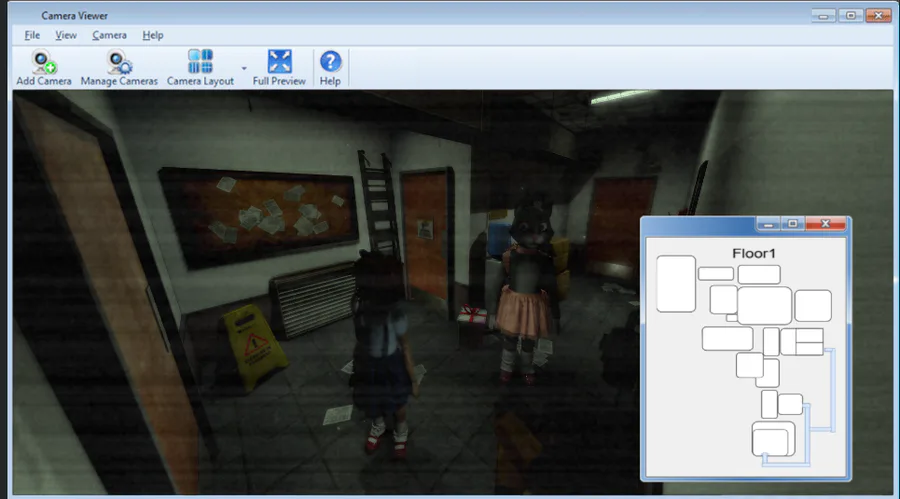Switch to Full Preview mode
900x499 pixels.
pyautogui.click(x=279, y=68)
